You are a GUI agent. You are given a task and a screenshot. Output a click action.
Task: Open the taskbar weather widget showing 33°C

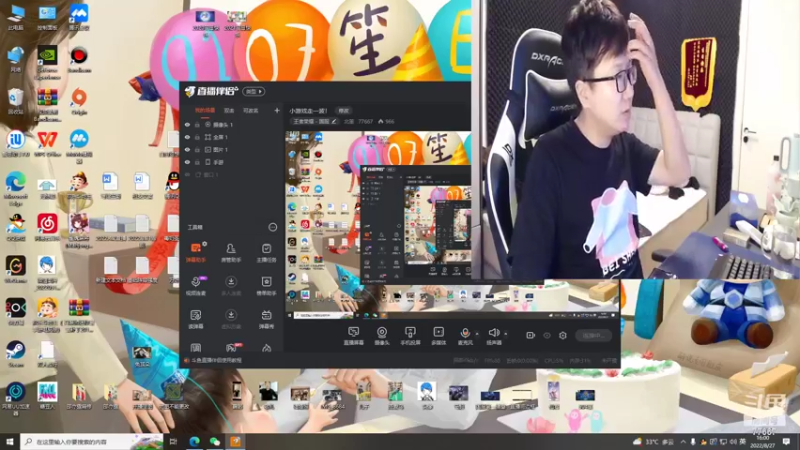click(x=654, y=442)
